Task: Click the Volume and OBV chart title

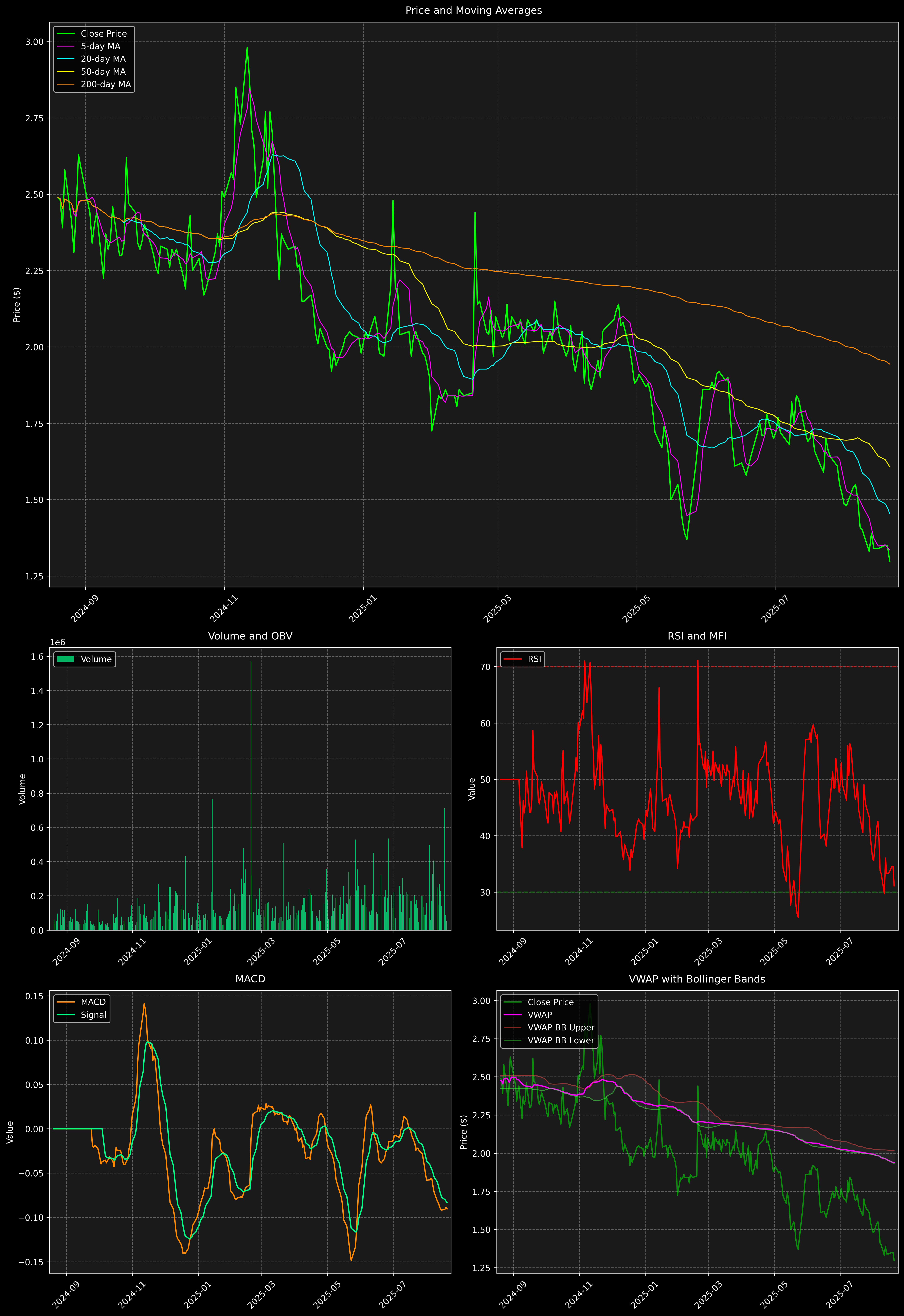Action: (250, 636)
